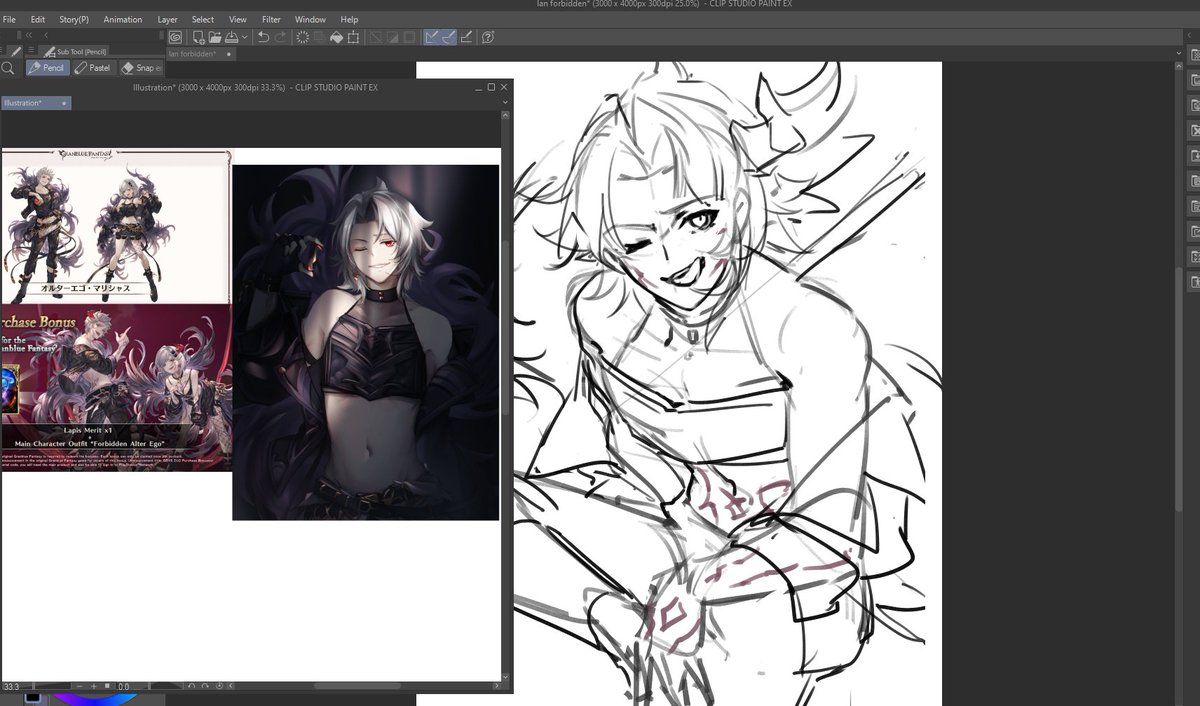This screenshot has width=1200, height=706.
Task: Collapse palette dock with double chevron
Action: [x=29, y=35]
